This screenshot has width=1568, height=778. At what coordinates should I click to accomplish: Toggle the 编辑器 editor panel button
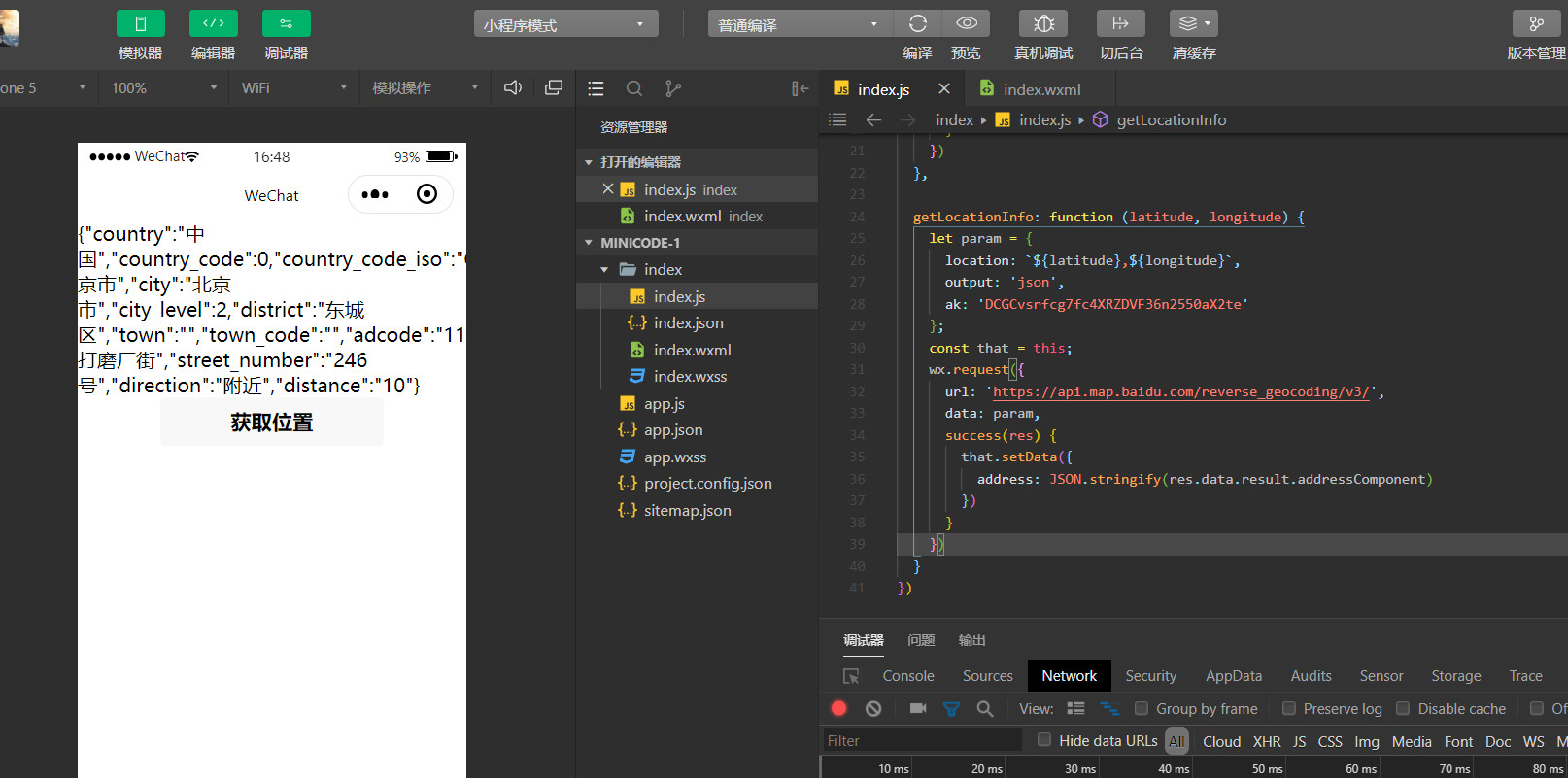[214, 23]
